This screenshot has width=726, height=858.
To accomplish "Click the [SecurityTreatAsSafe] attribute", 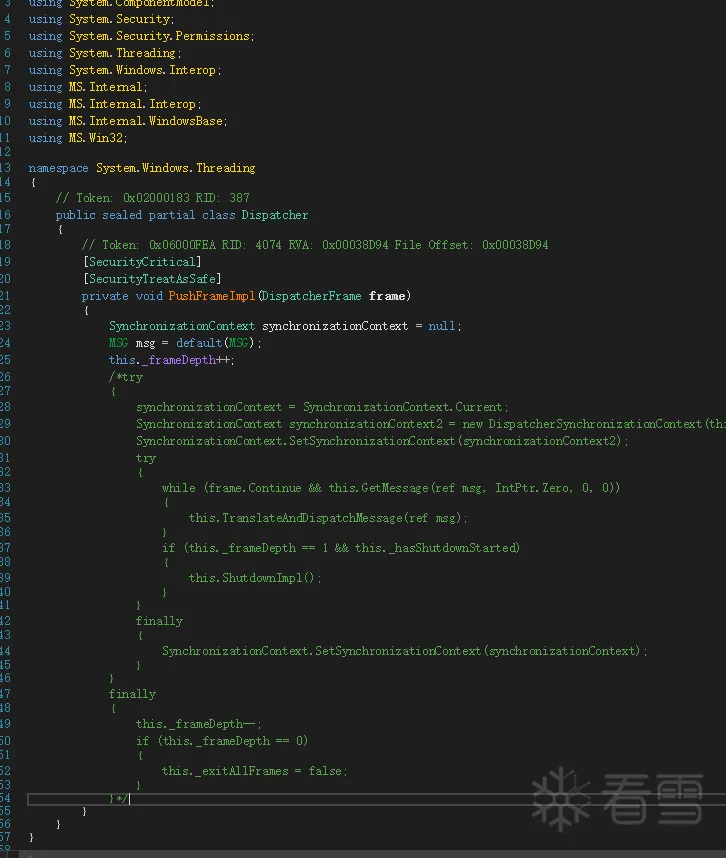I will pos(152,279).
